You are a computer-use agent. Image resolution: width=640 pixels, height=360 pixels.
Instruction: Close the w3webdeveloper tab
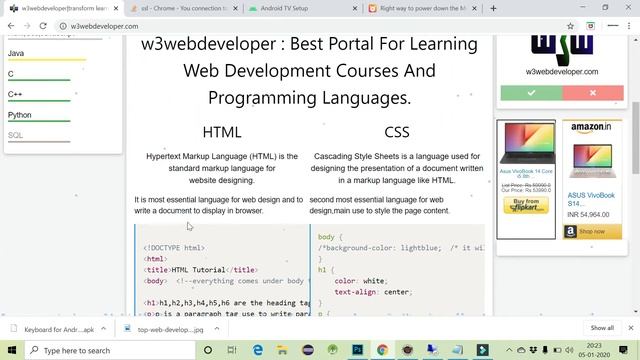pyautogui.click(x=116, y=8)
